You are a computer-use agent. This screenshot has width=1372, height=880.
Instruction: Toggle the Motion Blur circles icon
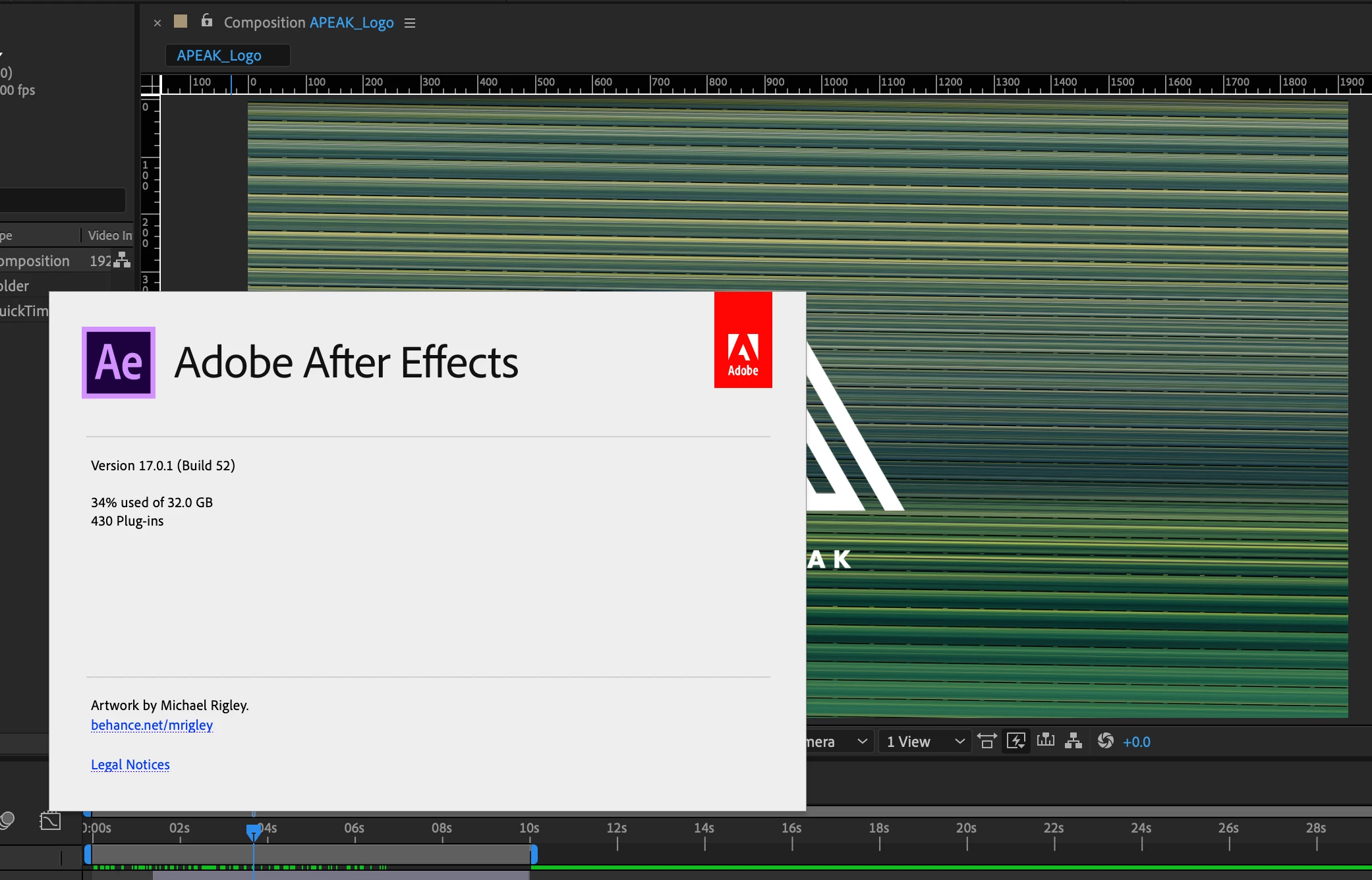7,821
